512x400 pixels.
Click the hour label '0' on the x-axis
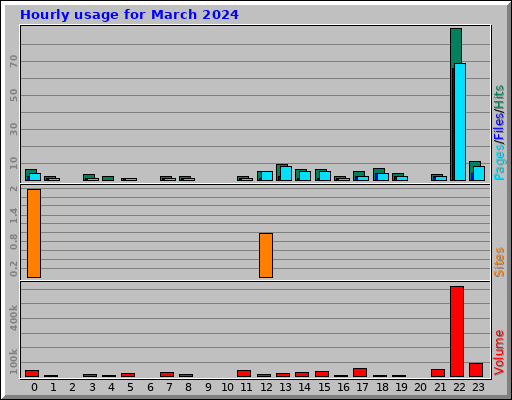[x=34, y=387]
